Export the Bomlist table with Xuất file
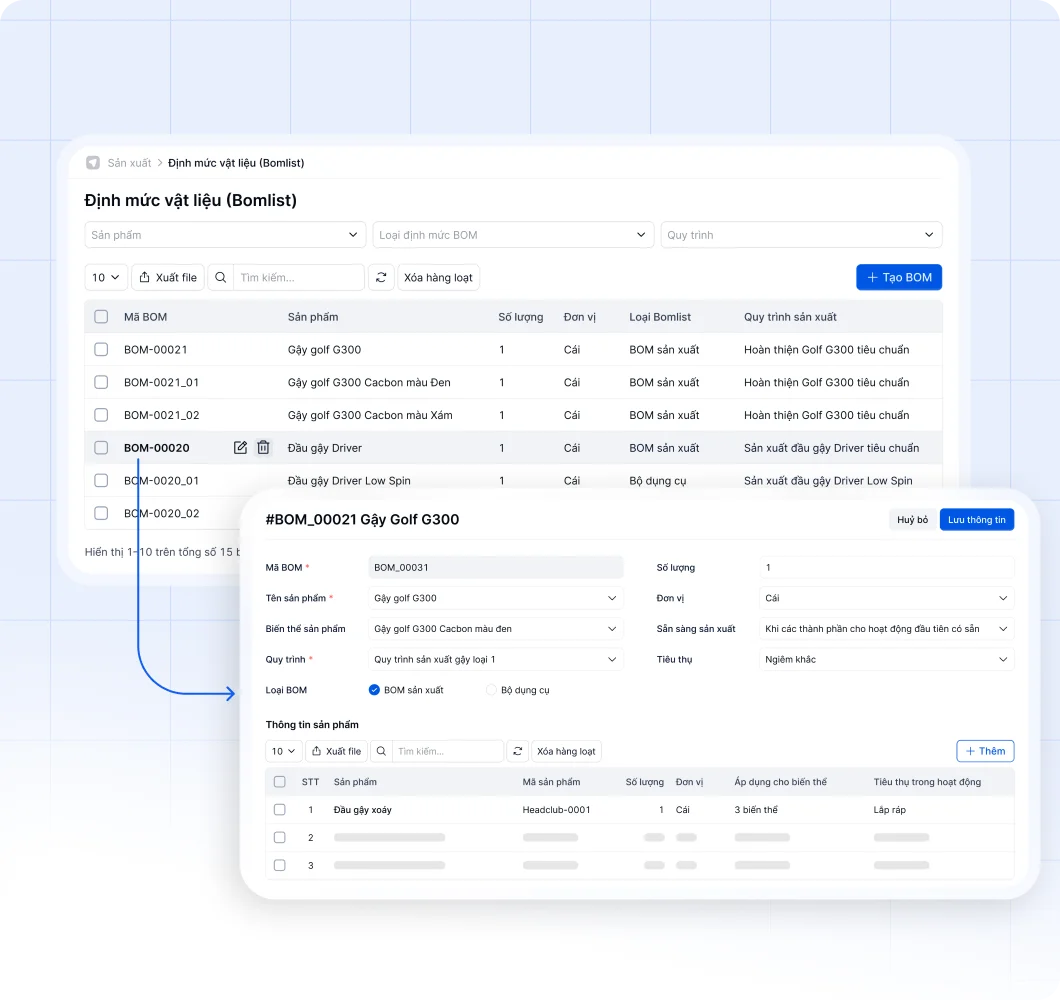Viewport: 1060px width, 1000px height. [x=168, y=277]
